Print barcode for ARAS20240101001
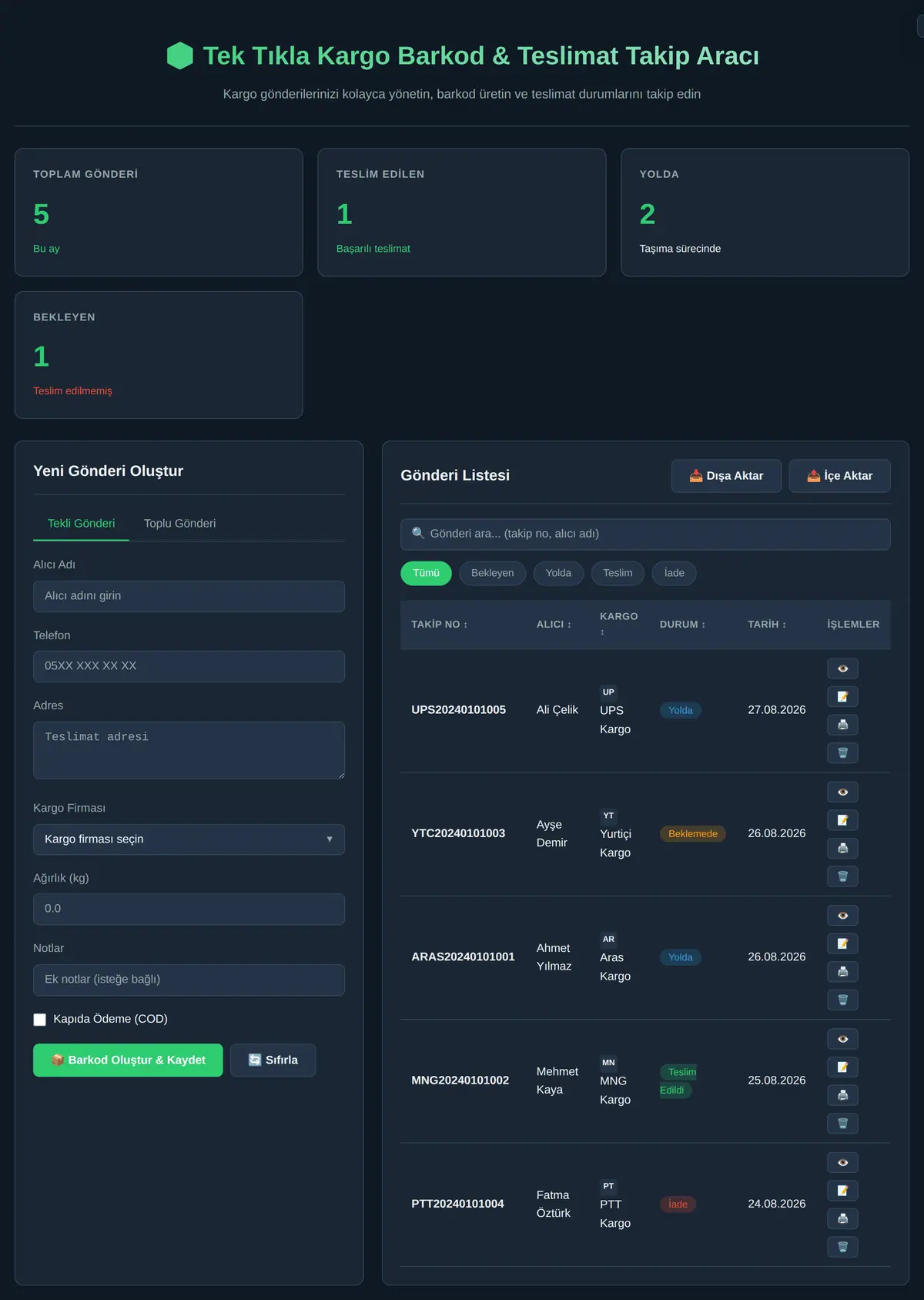This screenshot has height=1300, width=924. coord(842,972)
